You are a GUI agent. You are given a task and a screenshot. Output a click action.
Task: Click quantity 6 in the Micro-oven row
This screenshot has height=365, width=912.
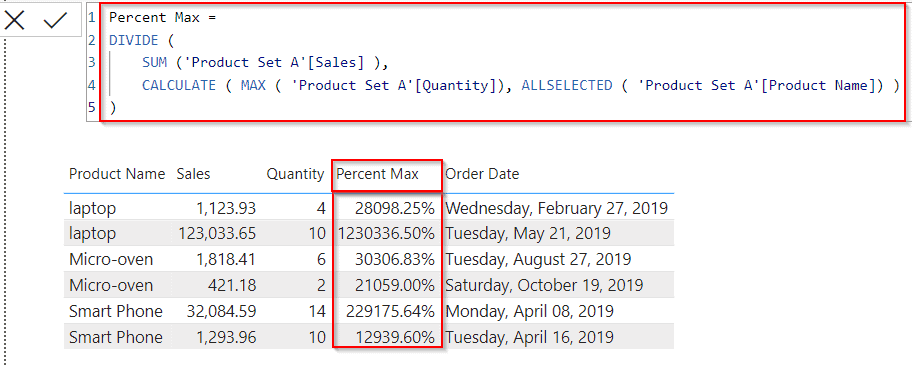(321, 259)
